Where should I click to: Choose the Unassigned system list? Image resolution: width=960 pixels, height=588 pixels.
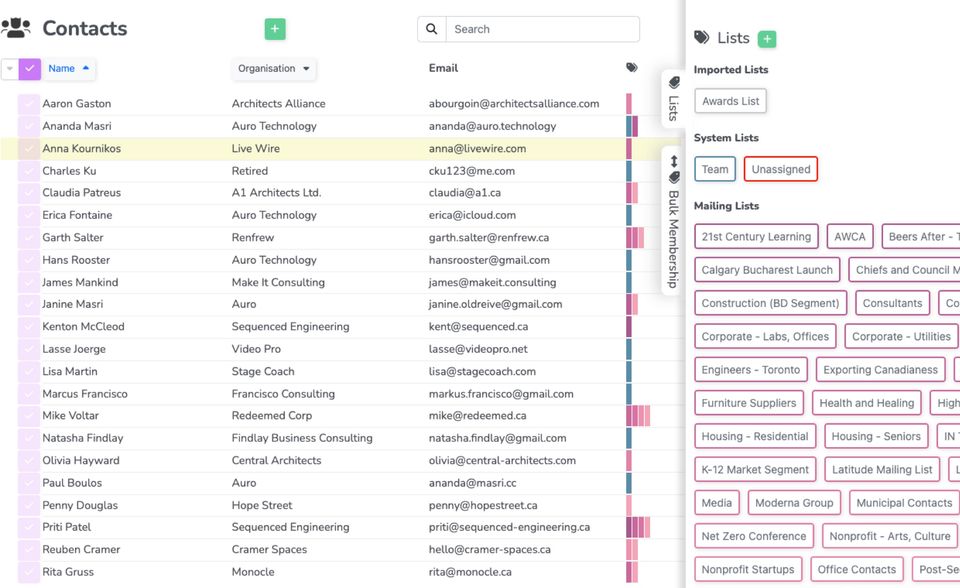[x=780, y=169]
